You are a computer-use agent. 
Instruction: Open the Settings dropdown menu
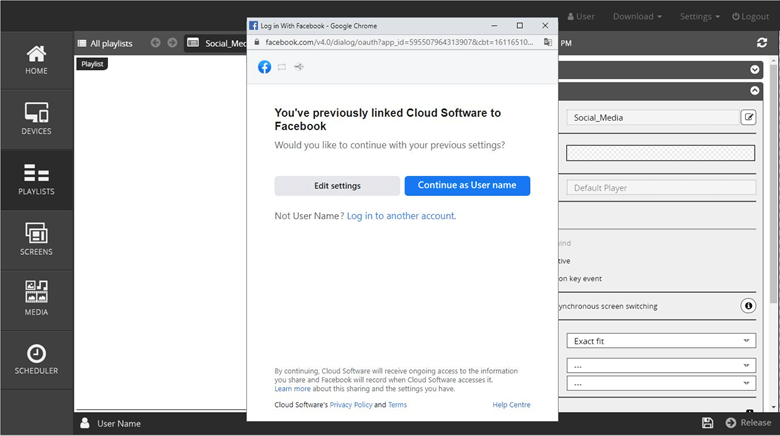pyautogui.click(x=700, y=16)
